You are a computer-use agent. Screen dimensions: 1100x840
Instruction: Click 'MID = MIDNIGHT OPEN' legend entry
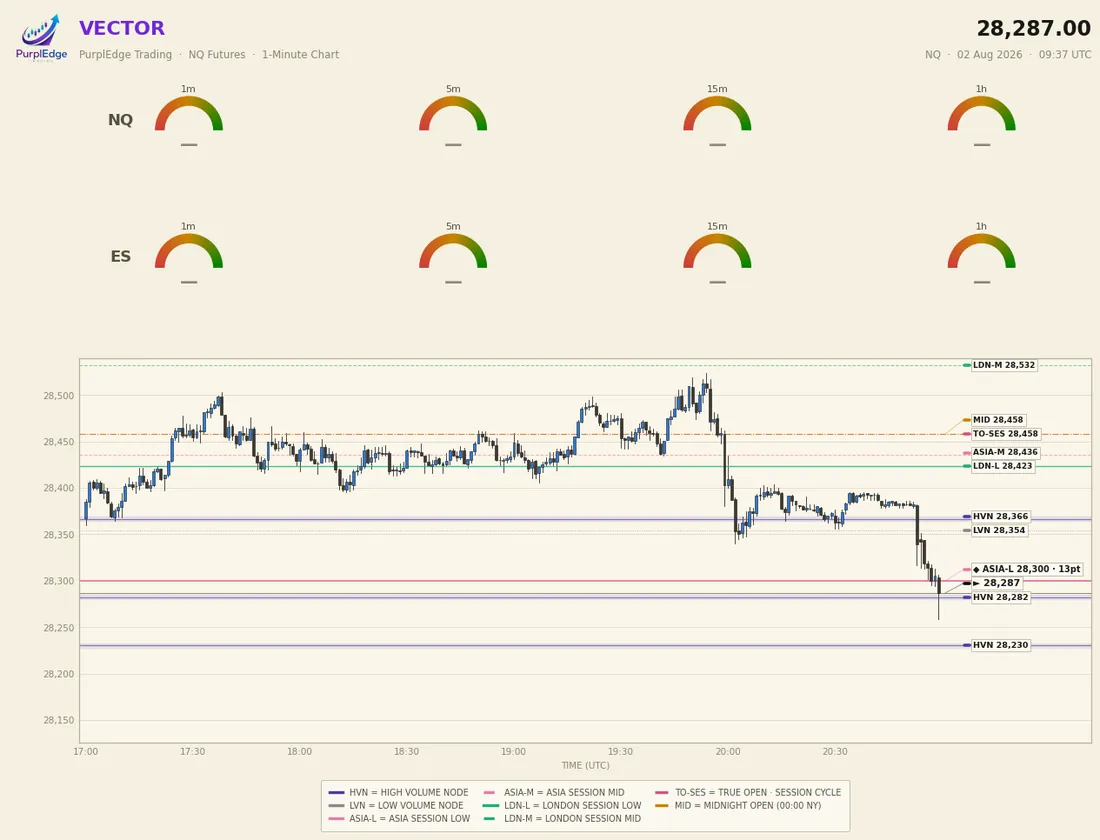[x=737, y=806]
